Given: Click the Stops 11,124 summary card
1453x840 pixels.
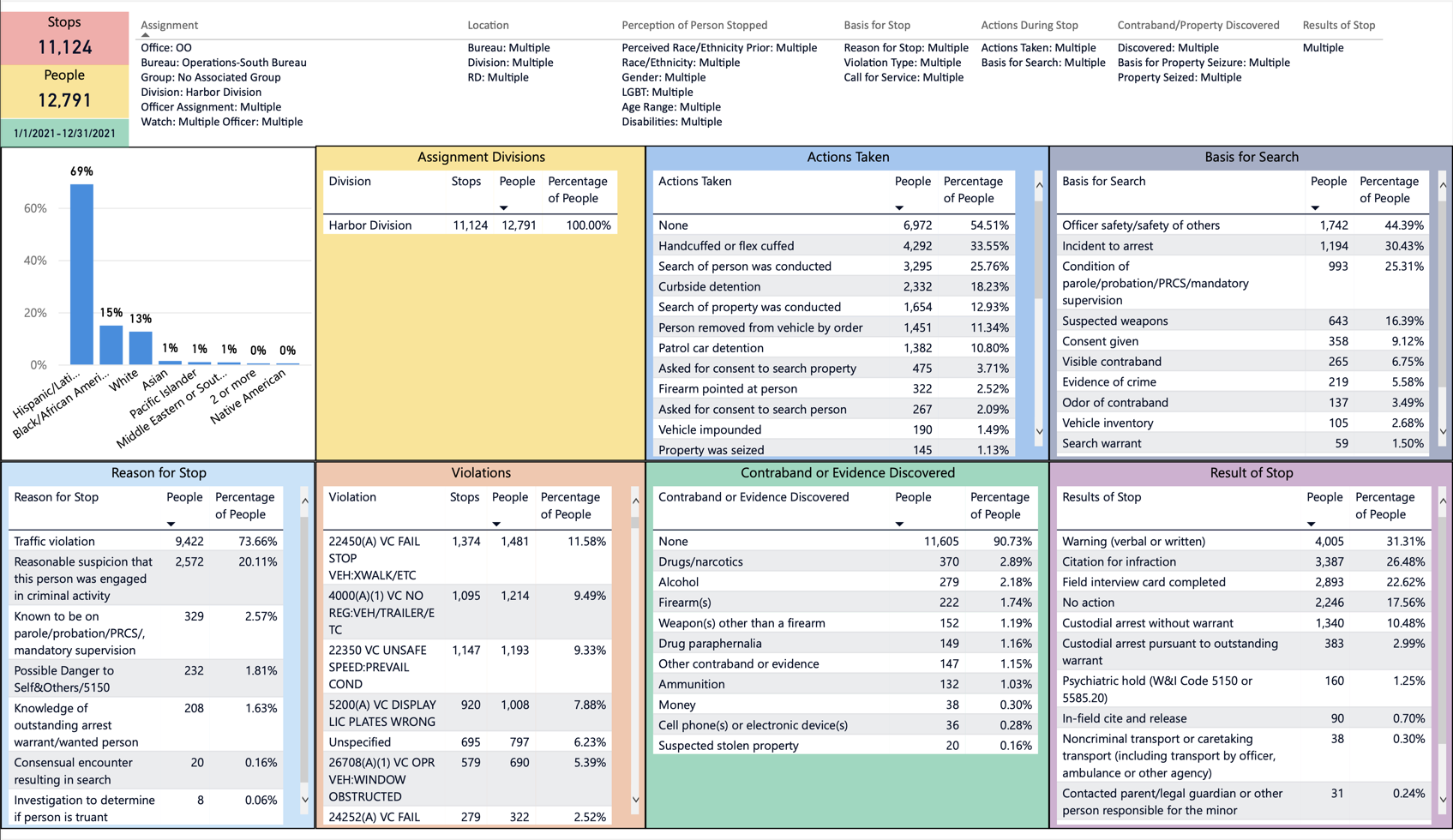Looking at the screenshot, I should coord(64,38).
